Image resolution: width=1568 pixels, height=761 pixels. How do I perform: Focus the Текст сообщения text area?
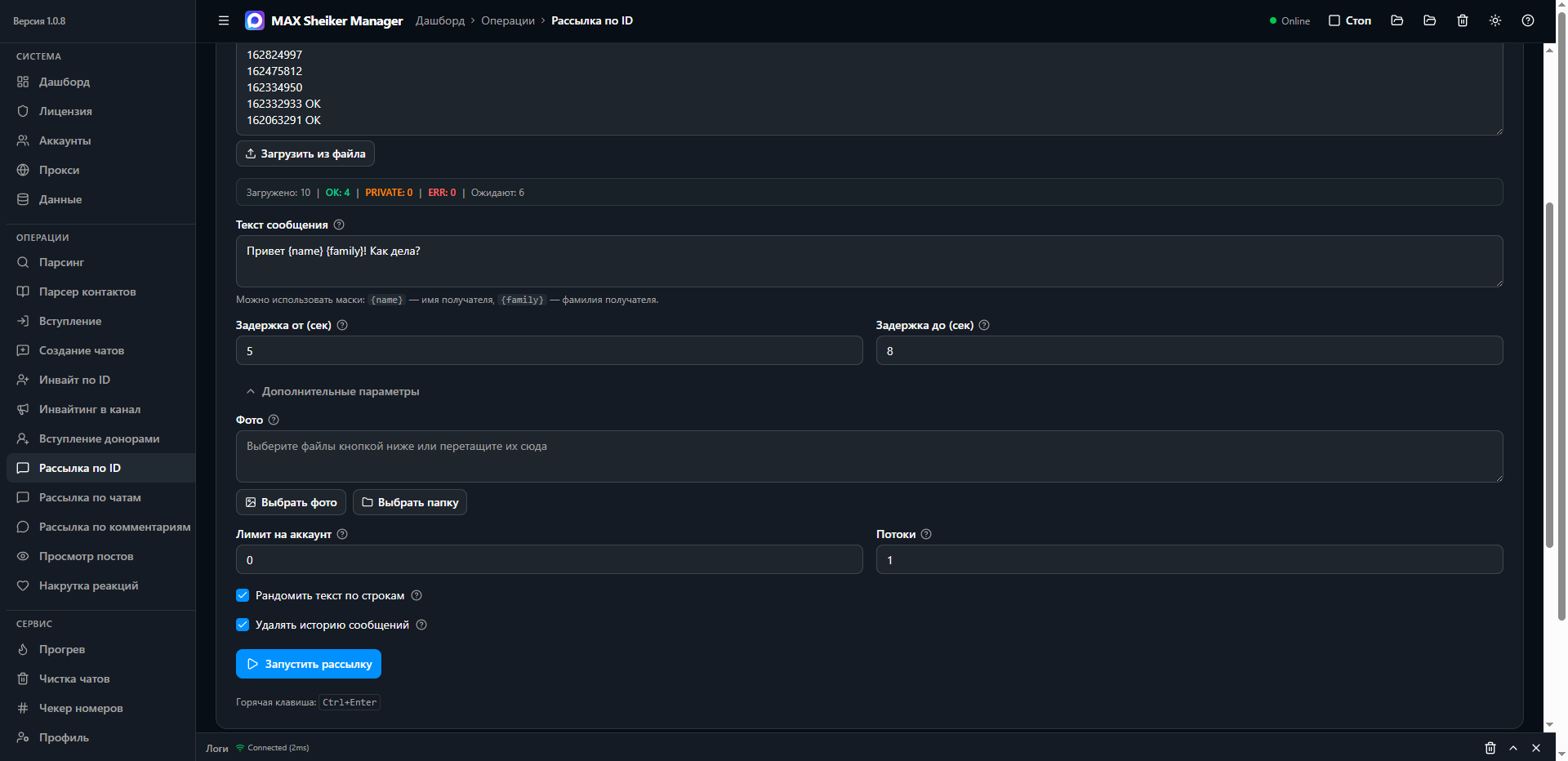tap(870, 261)
